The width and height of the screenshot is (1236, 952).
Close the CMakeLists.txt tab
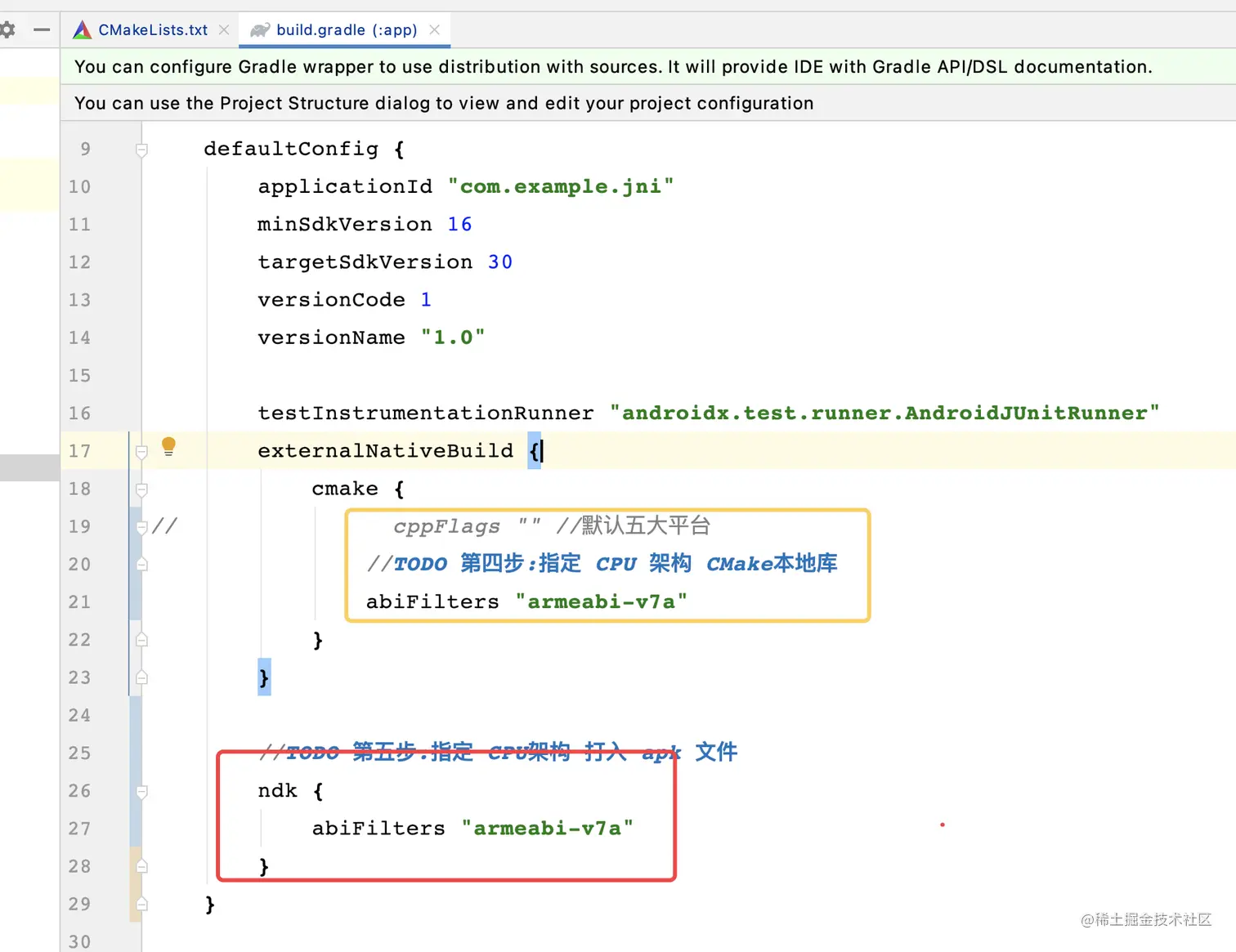[224, 30]
